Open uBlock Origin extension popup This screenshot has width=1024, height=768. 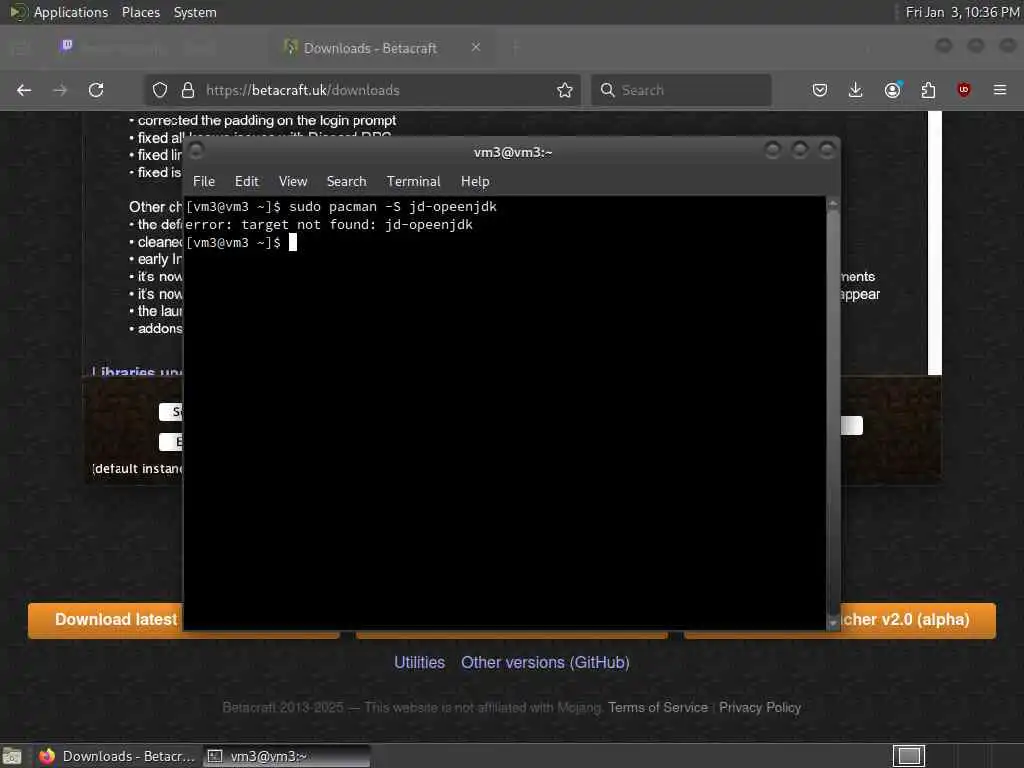964,90
